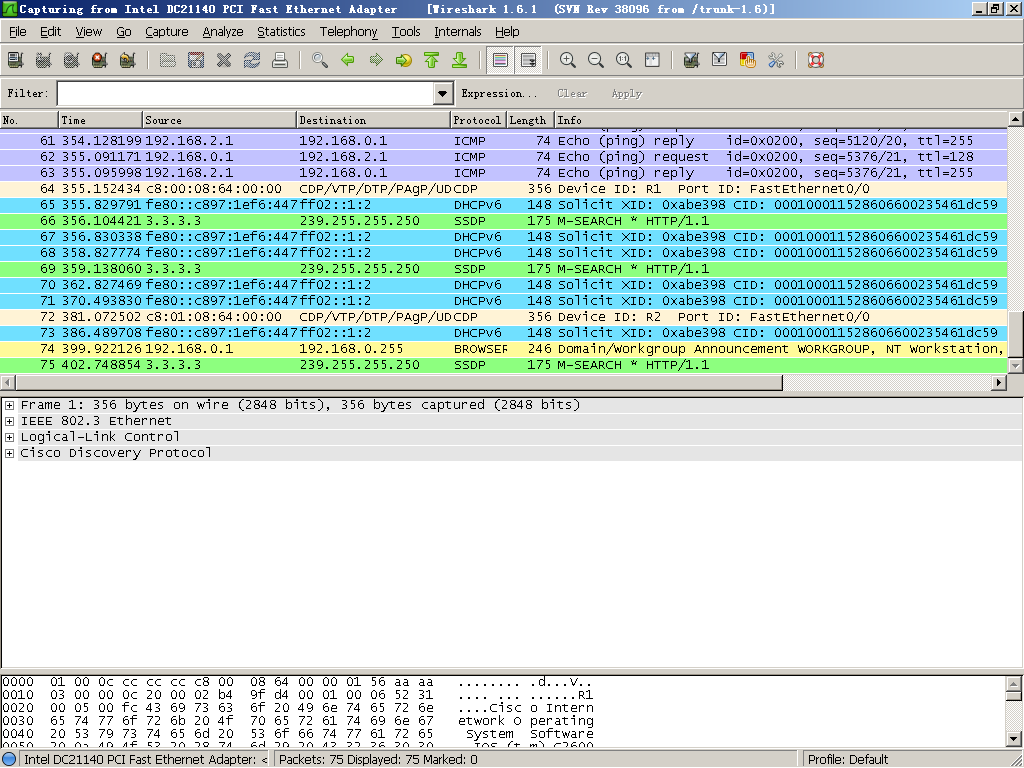The width and height of the screenshot is (1024, 768).
Task: Sort by the Length column header
Action: pyautogui.click(x=530, y=120)
